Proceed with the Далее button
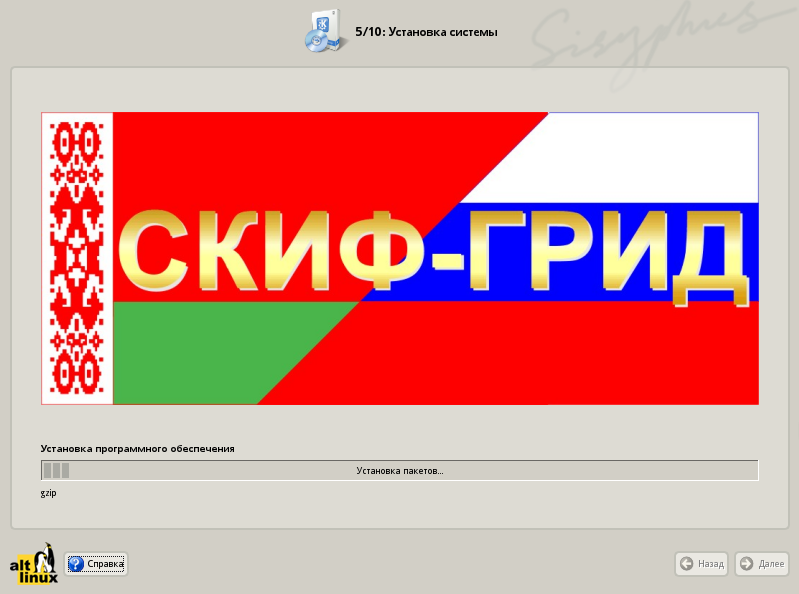This screenshot has width=799, height=594. [x=761, y=564]
